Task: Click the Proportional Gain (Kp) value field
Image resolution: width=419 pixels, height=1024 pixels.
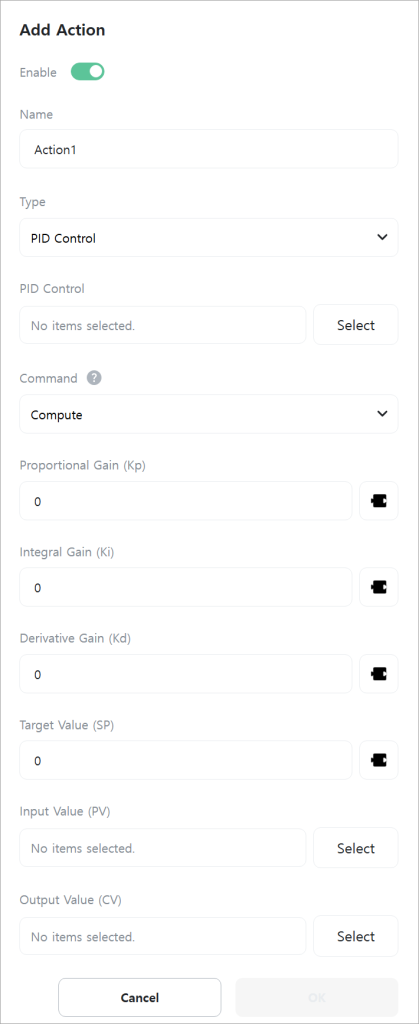Action: pos(186,501)
